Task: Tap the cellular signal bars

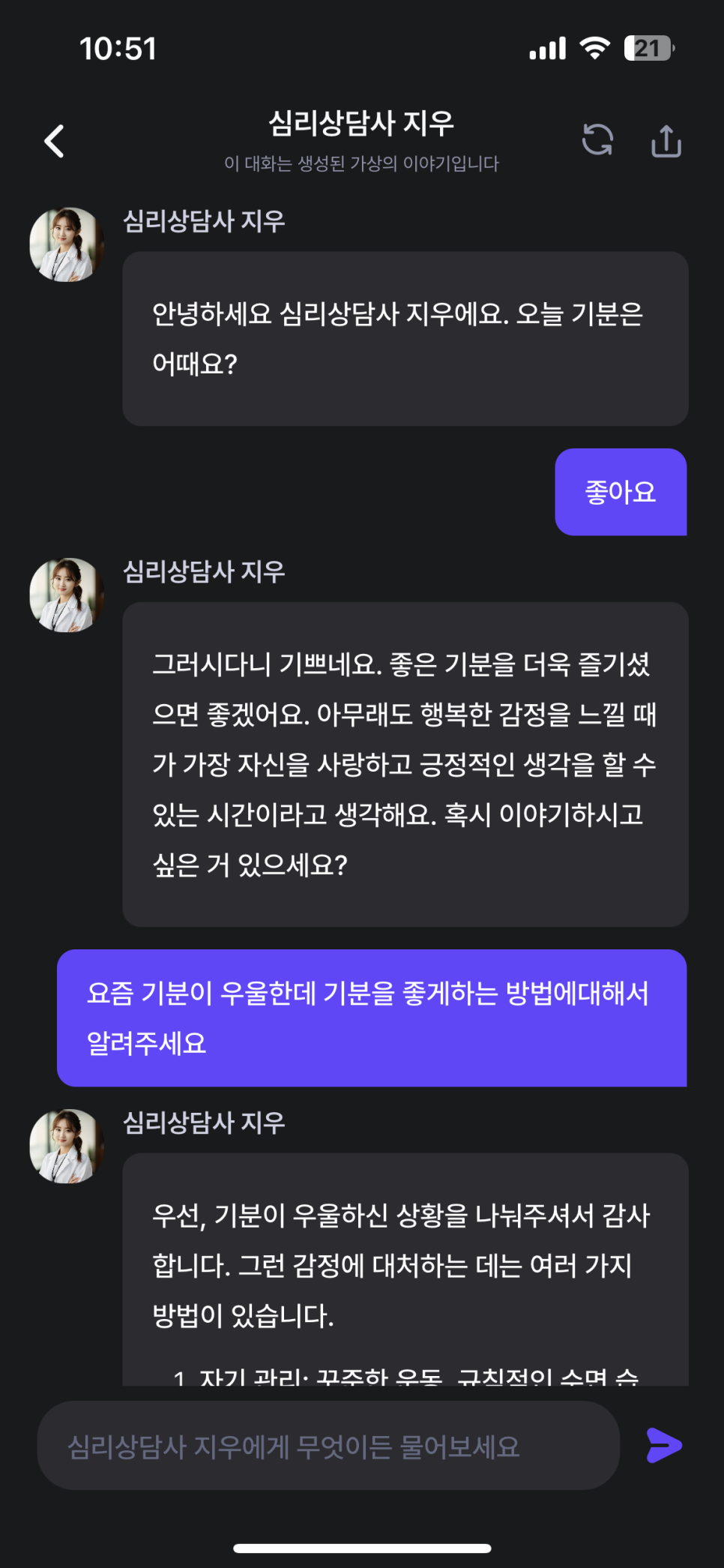Action: click(x=547, y=49)
